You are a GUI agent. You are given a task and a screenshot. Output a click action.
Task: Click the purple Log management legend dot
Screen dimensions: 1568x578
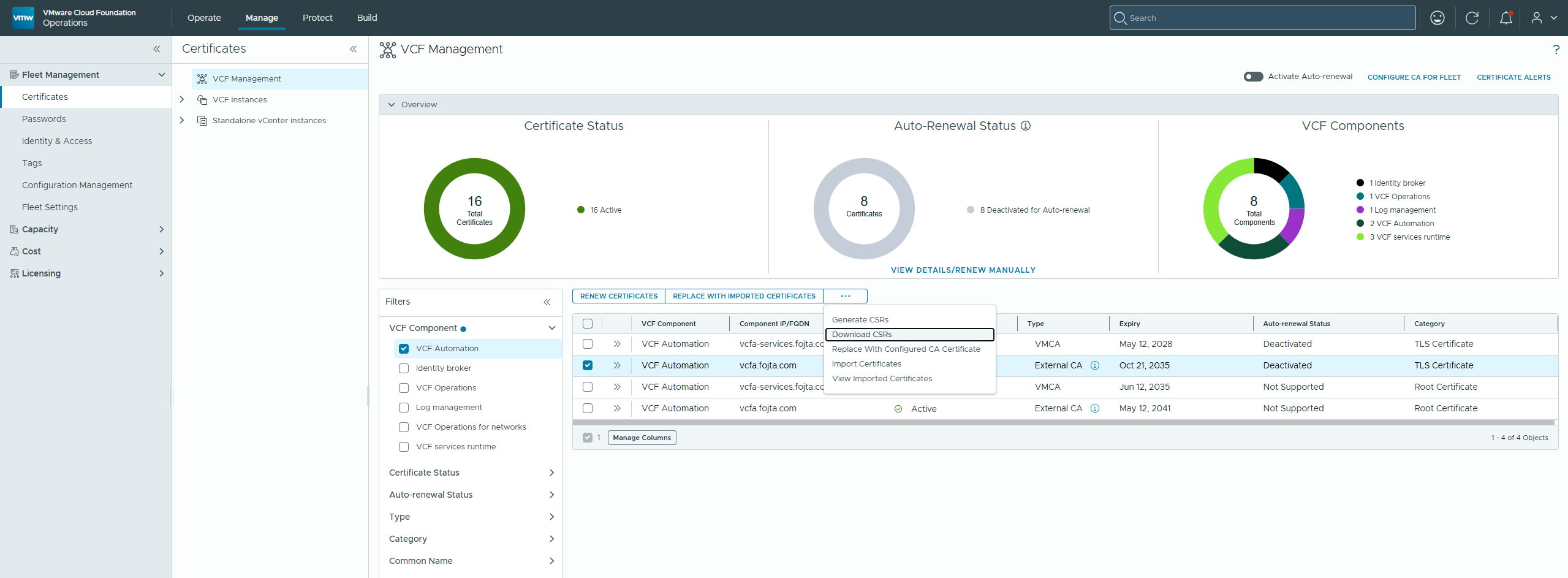tap(1360, 210)
